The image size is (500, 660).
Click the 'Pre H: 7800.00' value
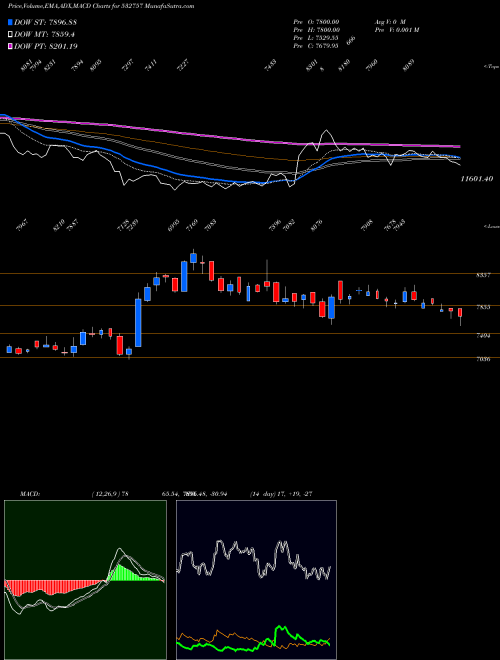(316, 30)
